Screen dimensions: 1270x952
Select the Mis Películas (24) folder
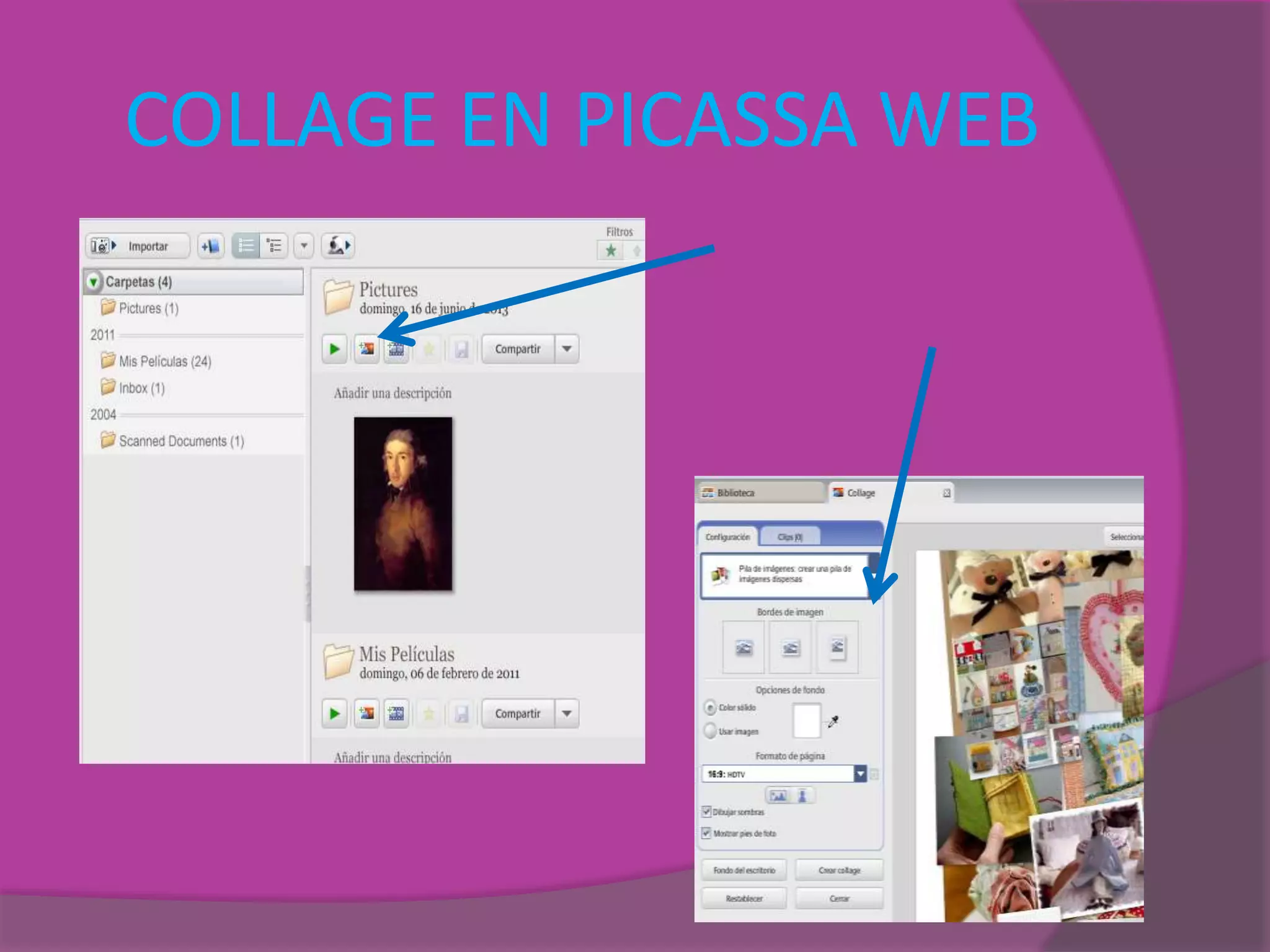pyautogui.click(x=156, y=361)
